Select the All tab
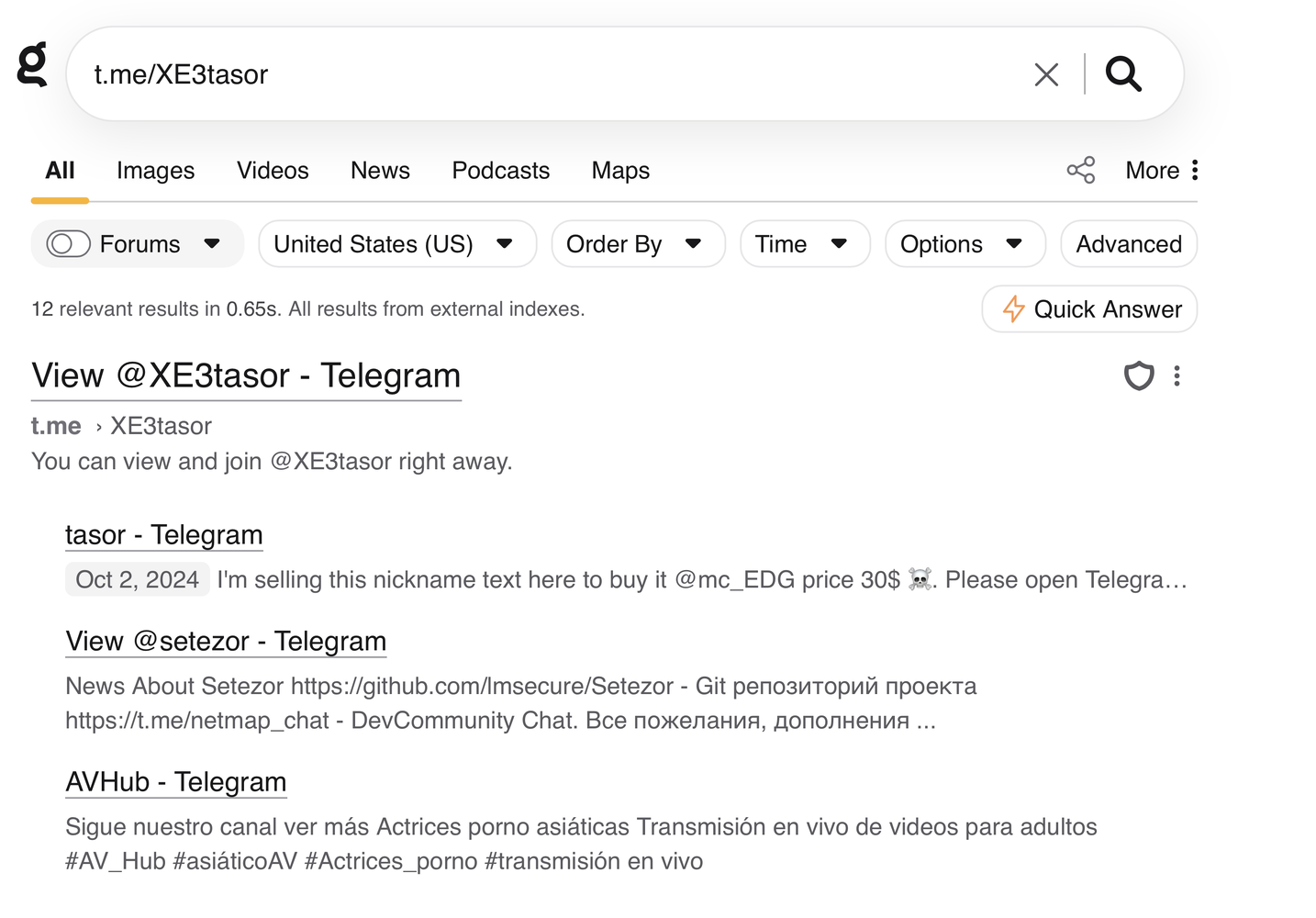 click(60, 171)
